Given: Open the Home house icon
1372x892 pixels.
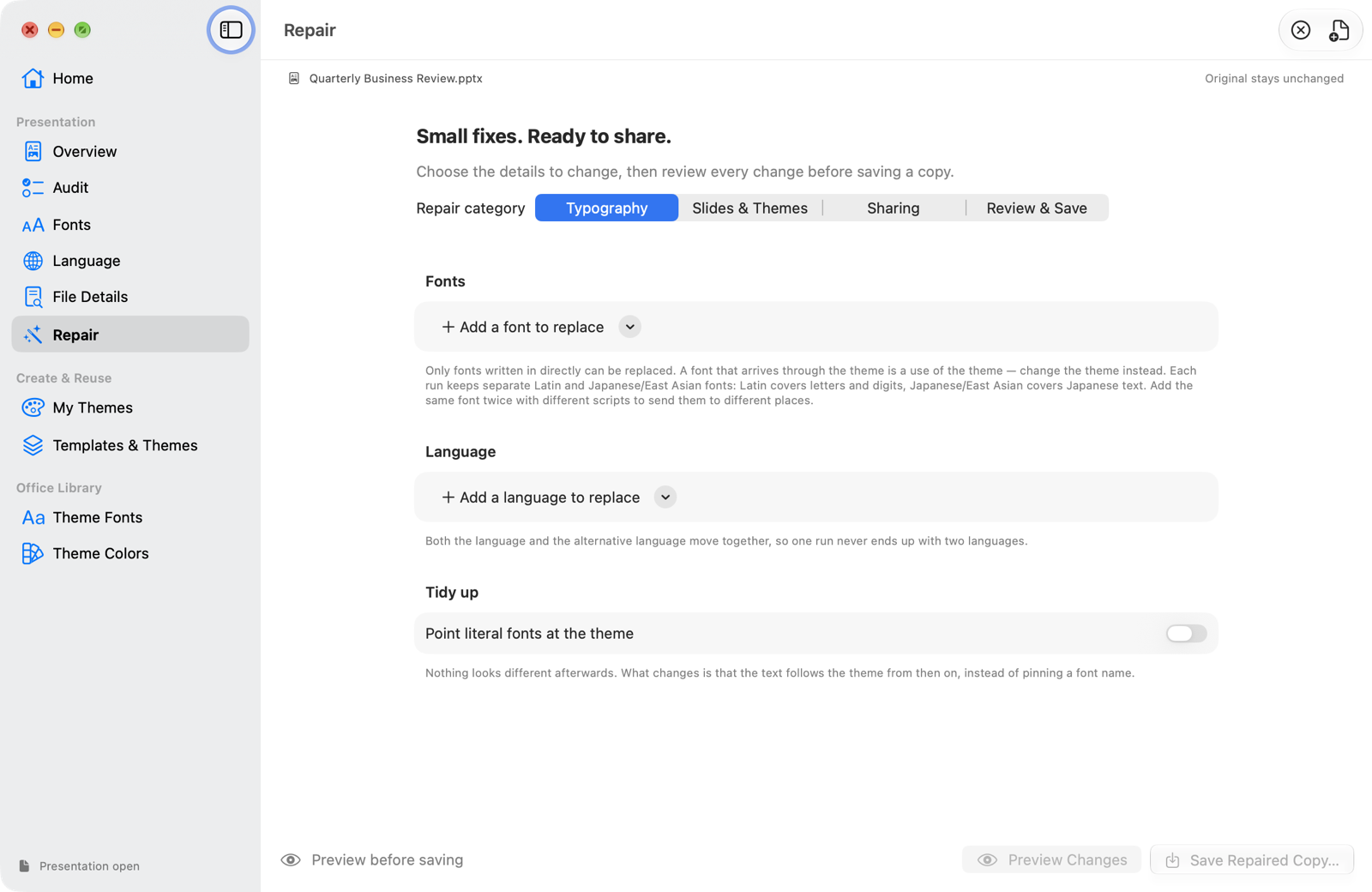Looking at the screenshot, I should [x=33, y=78].
